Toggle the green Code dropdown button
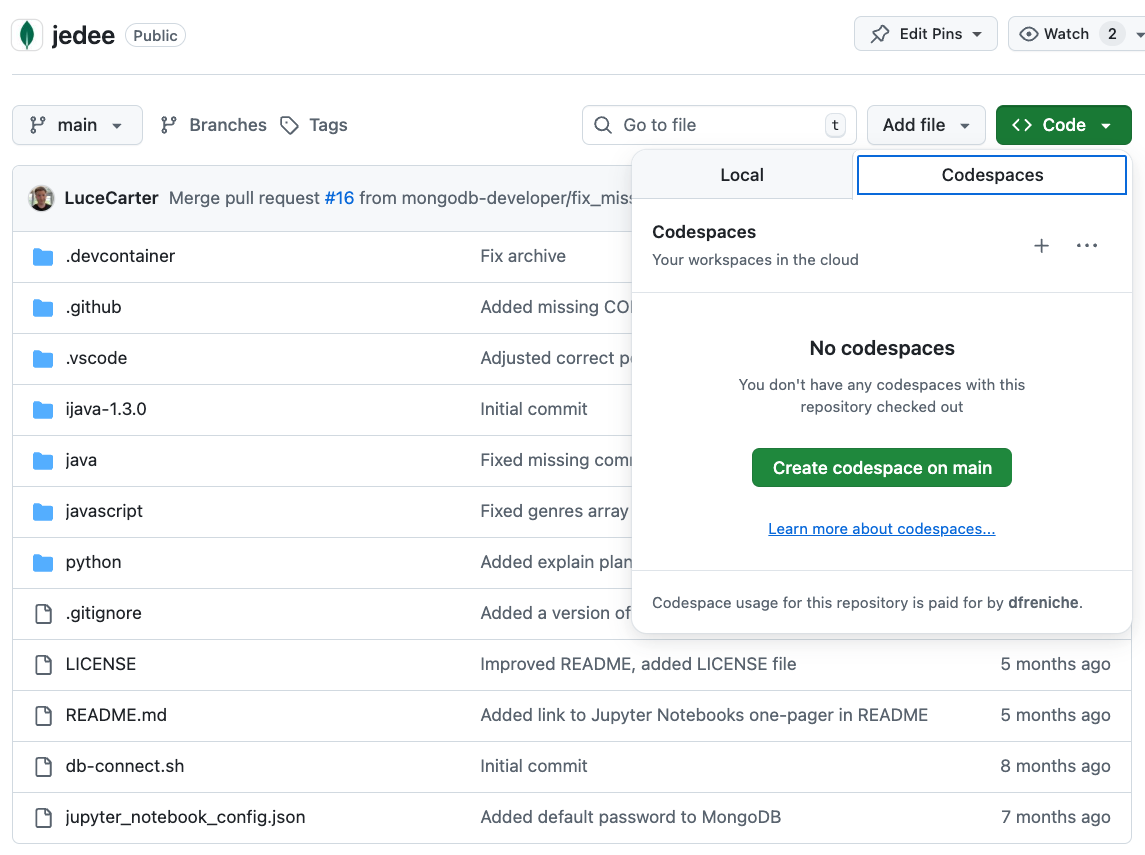This screenshot has height=855, width=1145. tap(1063, 125)
